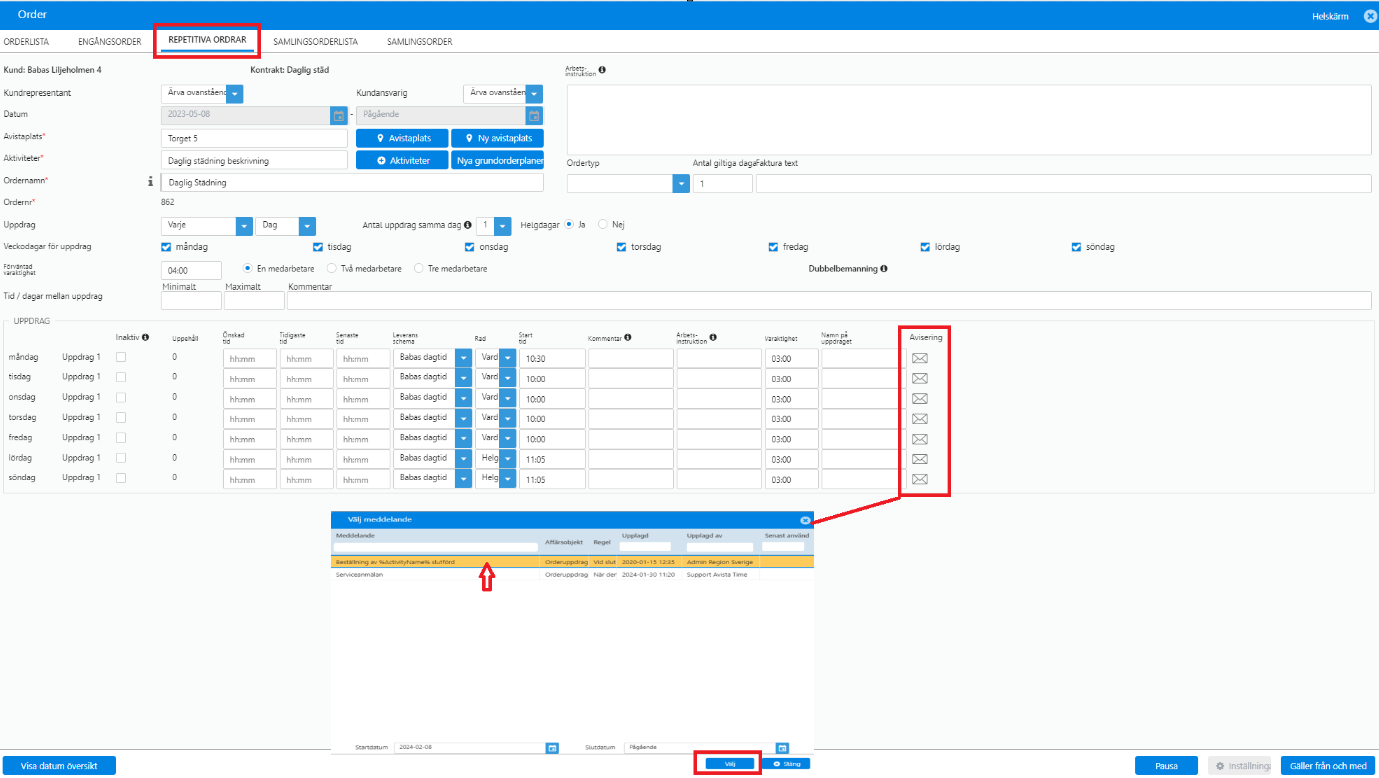Open the Pågående end date calendar icon
Screen dimensions: 1379x778
click(x=534, y=115)
